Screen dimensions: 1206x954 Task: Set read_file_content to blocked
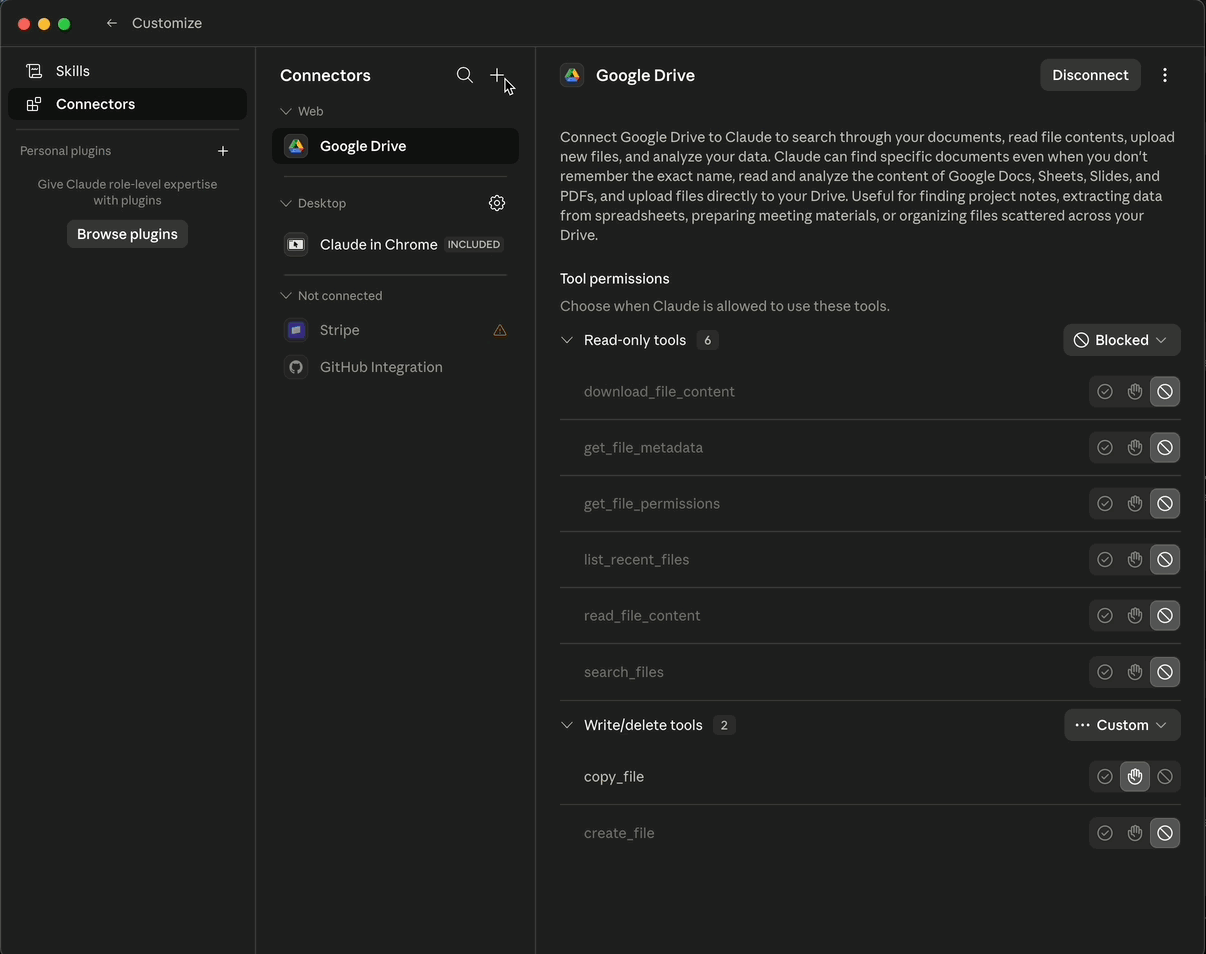pos(1165,616)
